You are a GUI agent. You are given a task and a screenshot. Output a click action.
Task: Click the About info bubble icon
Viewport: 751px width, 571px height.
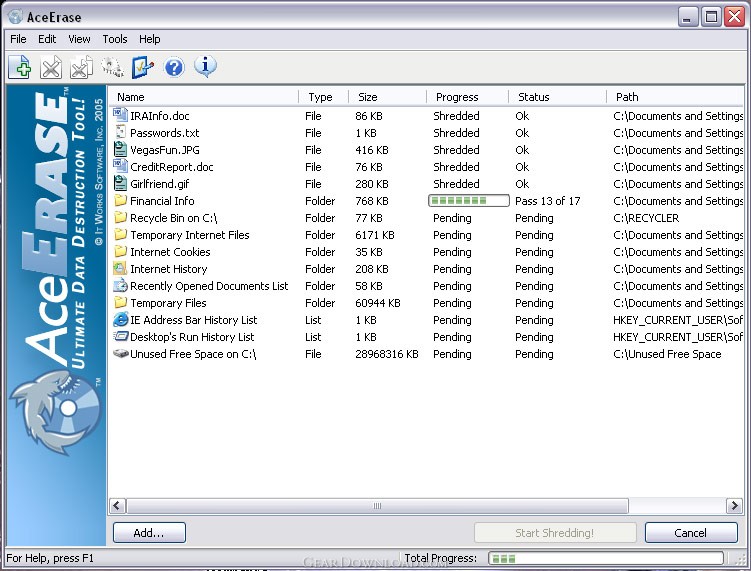click(205, 67)
